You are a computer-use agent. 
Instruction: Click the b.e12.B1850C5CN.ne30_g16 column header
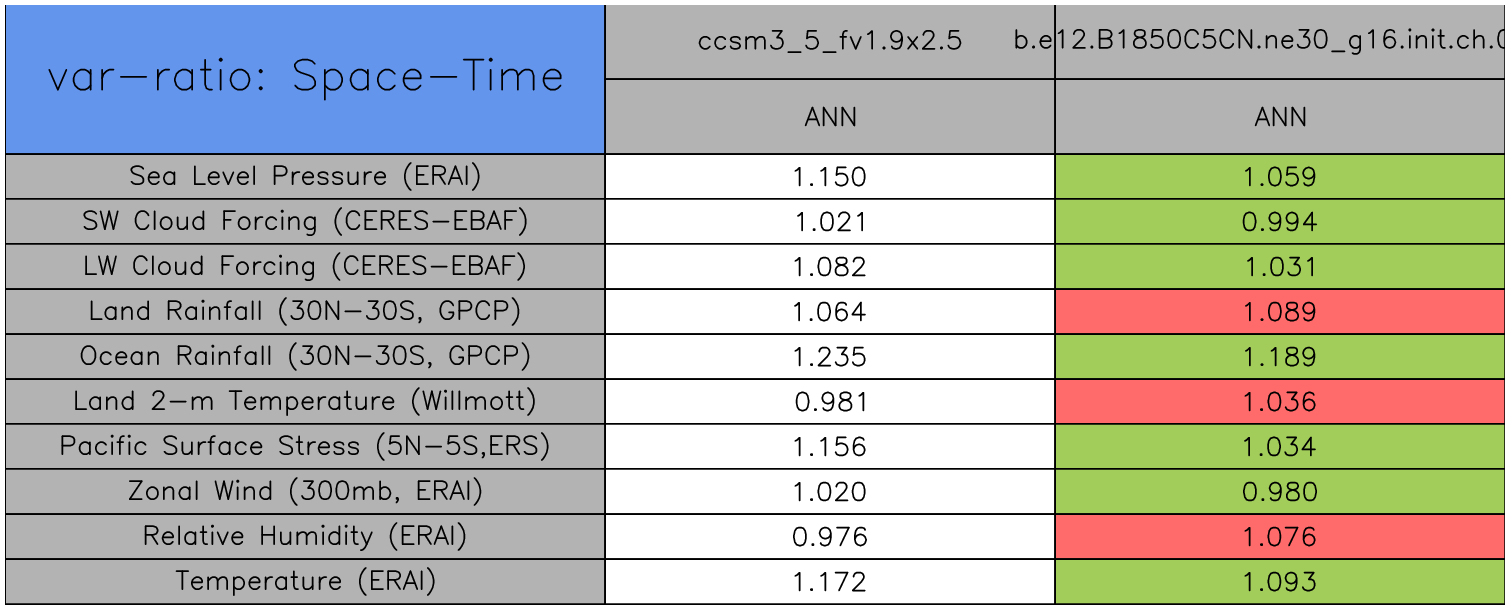1280,41
